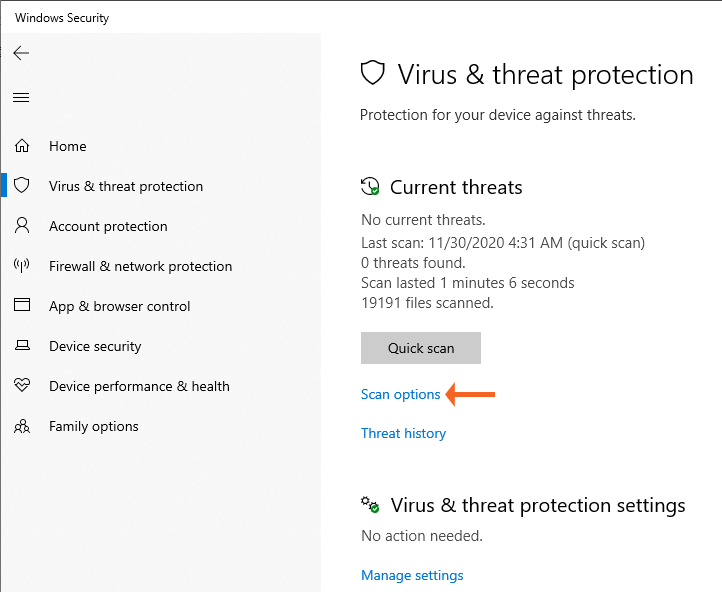
Task: Select Account protection menu item
Action: coord(108,226)
